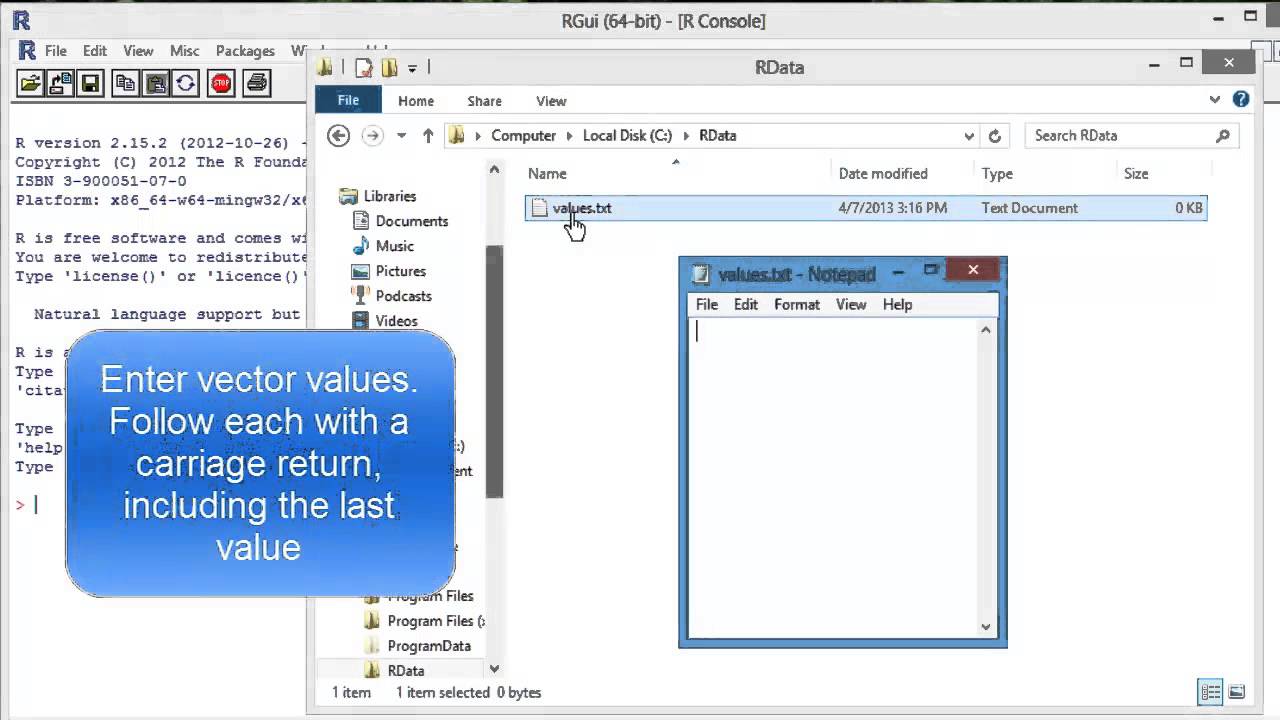Switch to Home tab in Explorer
Image resolution: width=1280 pixels, height=720 pixels.
(416, 101)
